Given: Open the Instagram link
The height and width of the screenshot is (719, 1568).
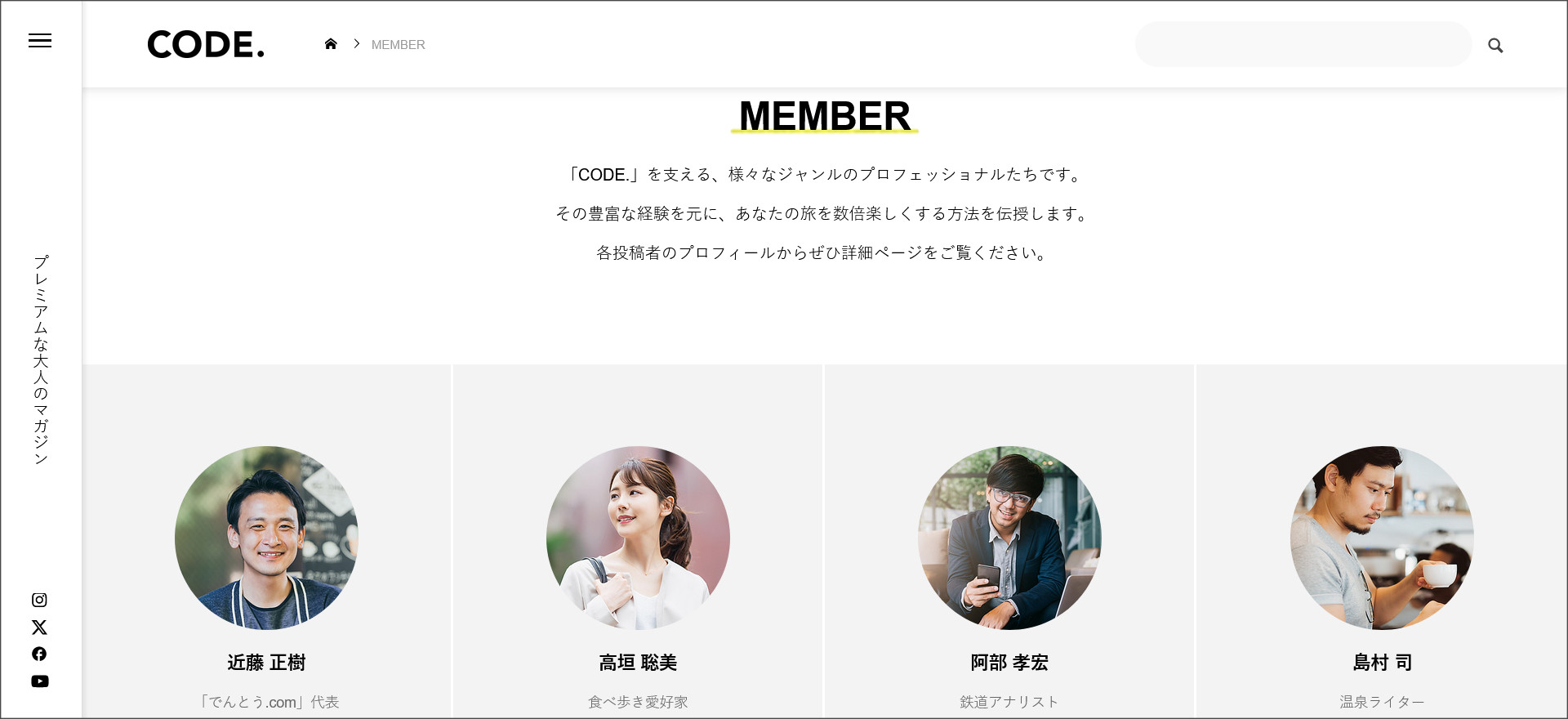Looking at the screenshot, I should (39, 600).
